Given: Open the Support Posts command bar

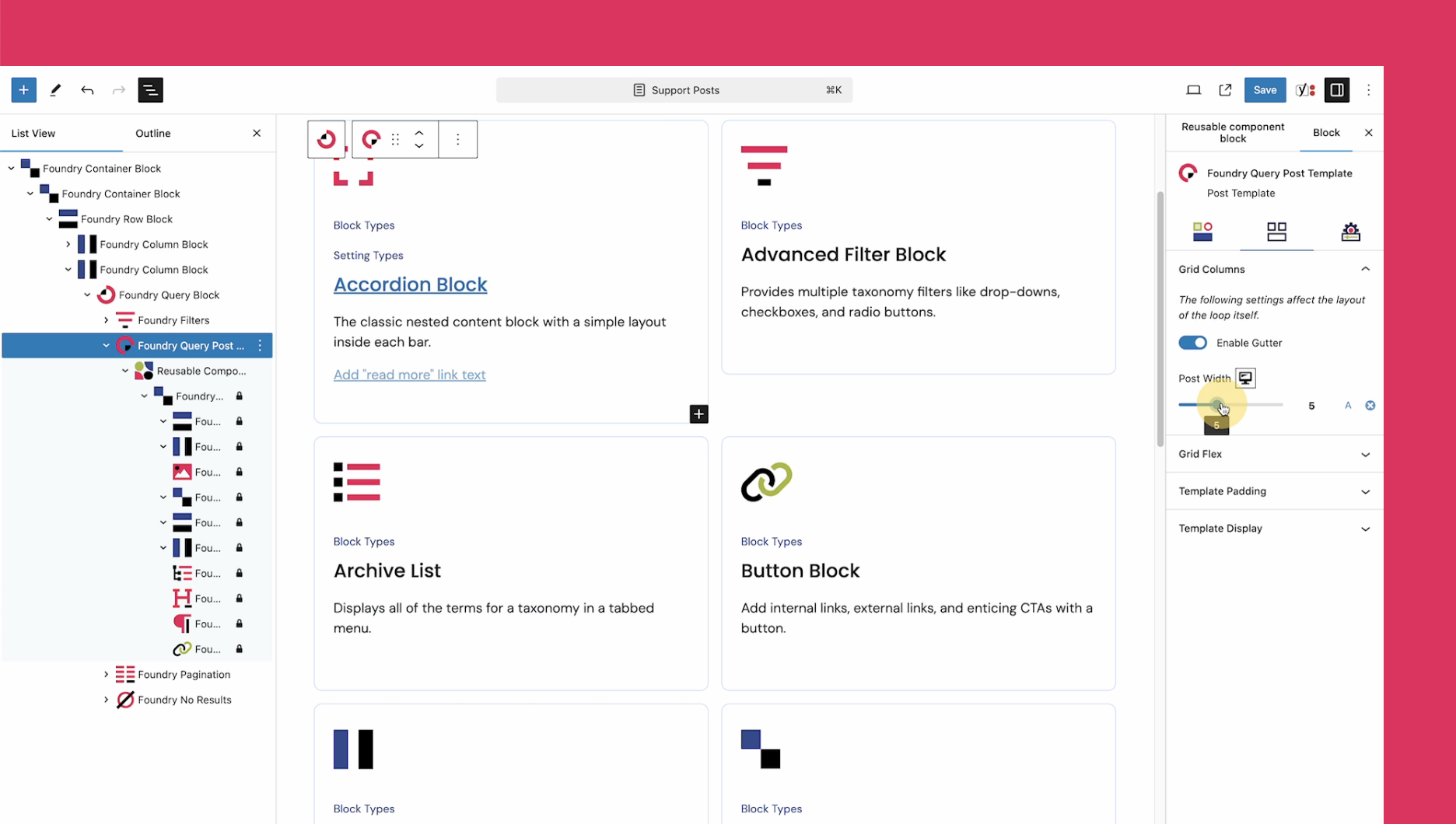Looking at the screenshot, I should point(674,90).
